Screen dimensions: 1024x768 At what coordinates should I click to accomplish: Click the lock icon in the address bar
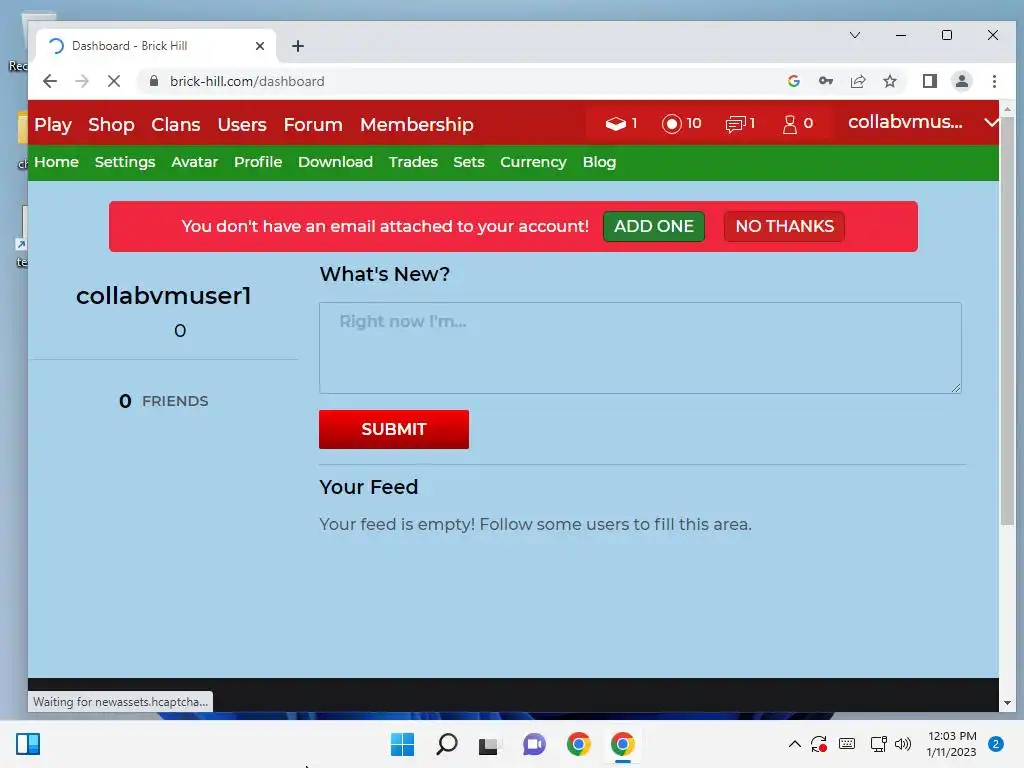click(x=153, y=81)
